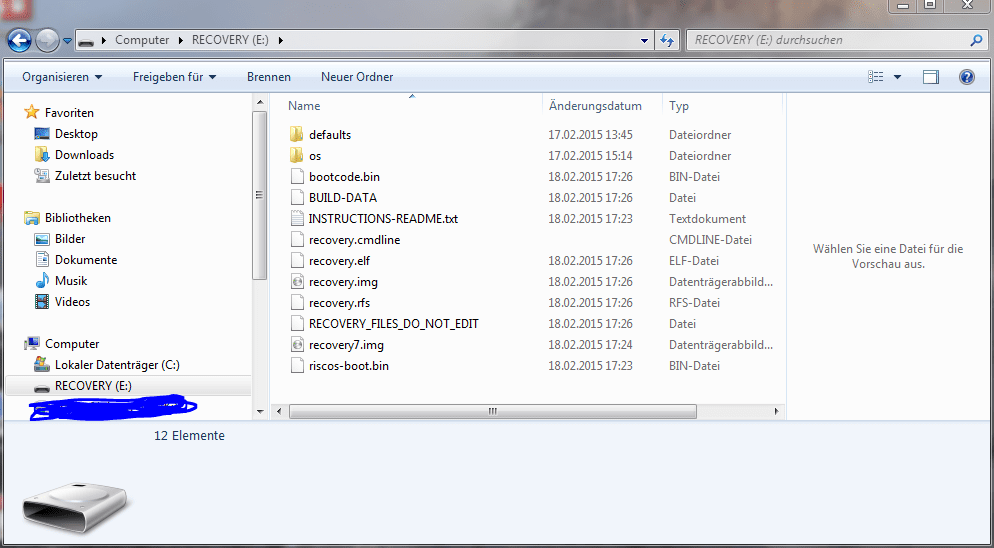The image size is (994, 548).
Task: Select the BUILD-DATA file
Action: [343, 198]
